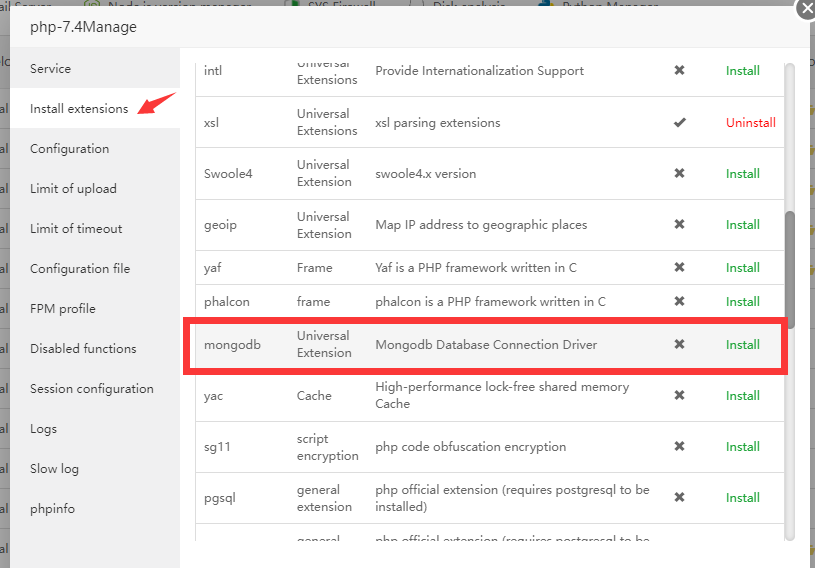
Task: Click the Swoole4 status X icon
Action: tap(679, 173)
